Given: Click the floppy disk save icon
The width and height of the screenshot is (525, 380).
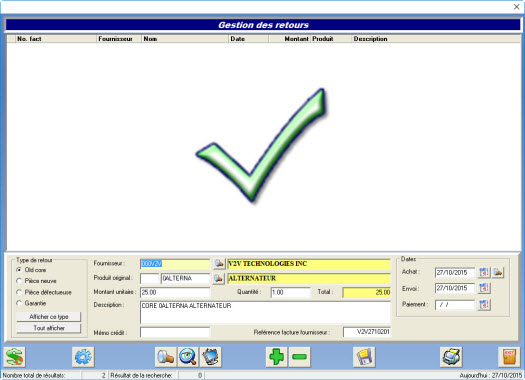Looking at the screenshot, I should point(364,357).
